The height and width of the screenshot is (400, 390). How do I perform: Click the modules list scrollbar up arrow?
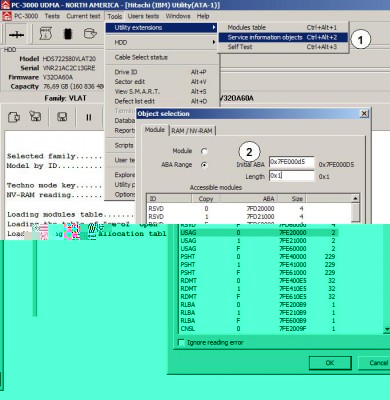coord(355,198)
